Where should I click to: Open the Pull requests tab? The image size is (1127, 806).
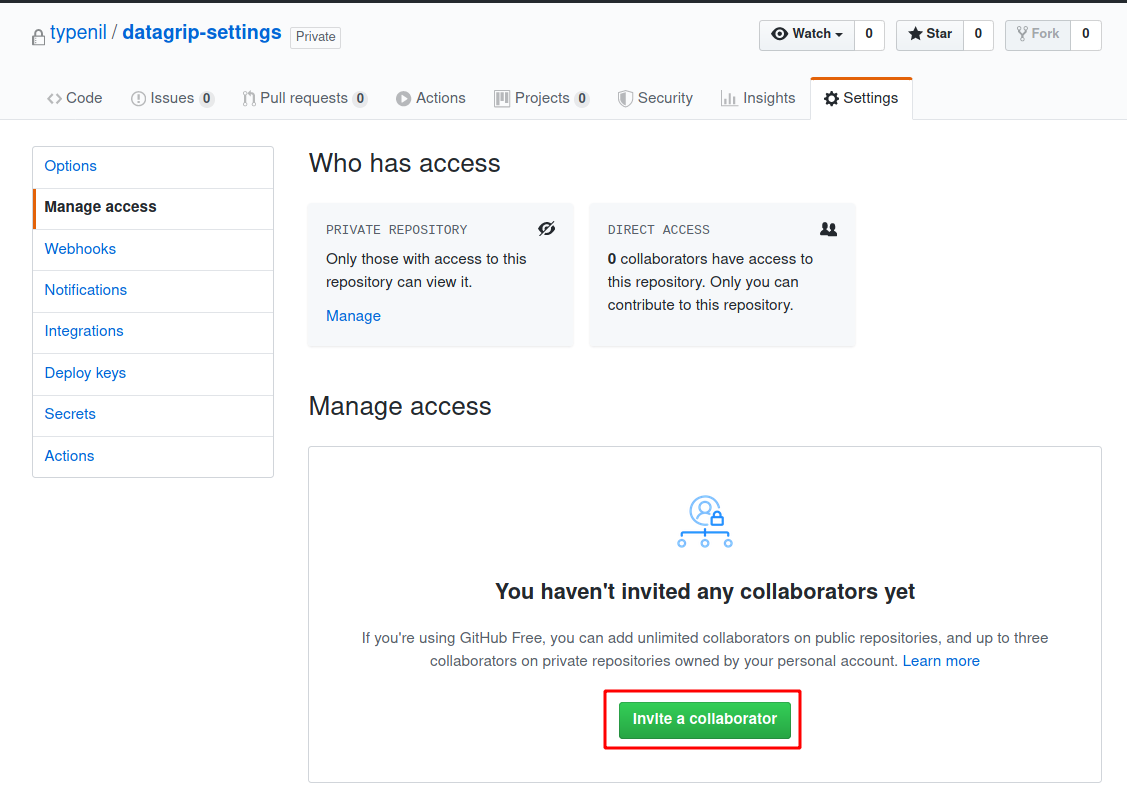[304, 98]
